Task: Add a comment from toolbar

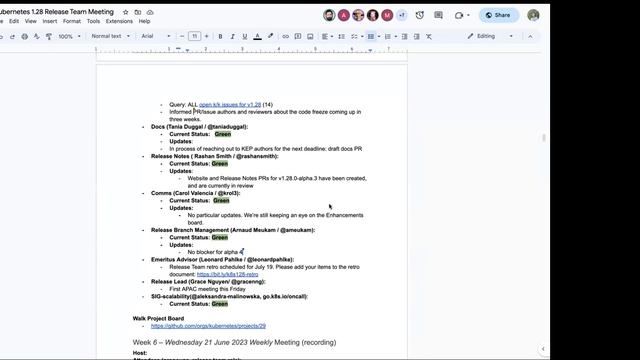Action: click(x=298, y=36)
